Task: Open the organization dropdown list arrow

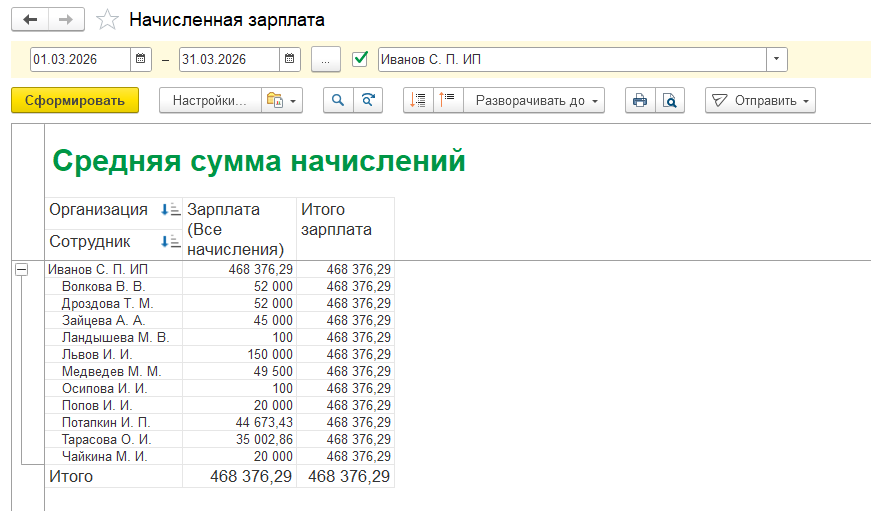Action: (x=777, y=59)
